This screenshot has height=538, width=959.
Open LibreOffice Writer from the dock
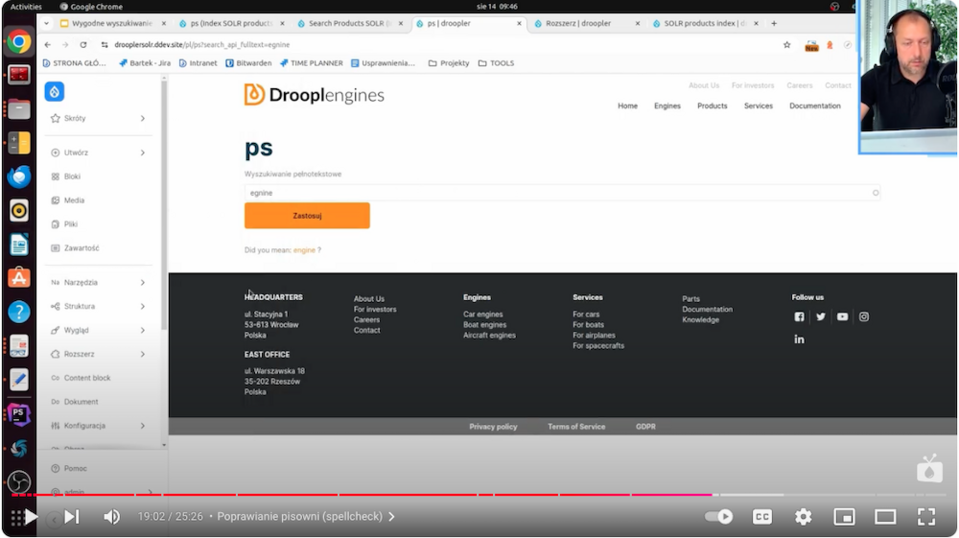19,245
